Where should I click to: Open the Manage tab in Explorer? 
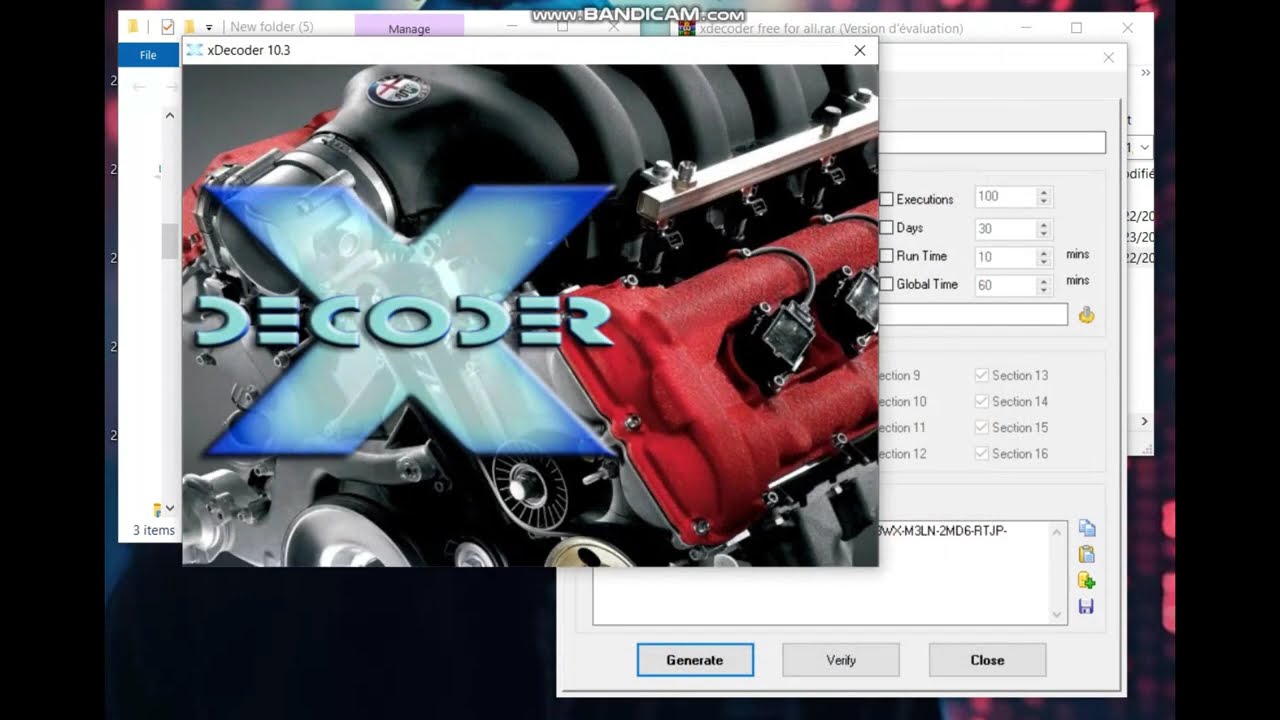[x=409, y=29]
